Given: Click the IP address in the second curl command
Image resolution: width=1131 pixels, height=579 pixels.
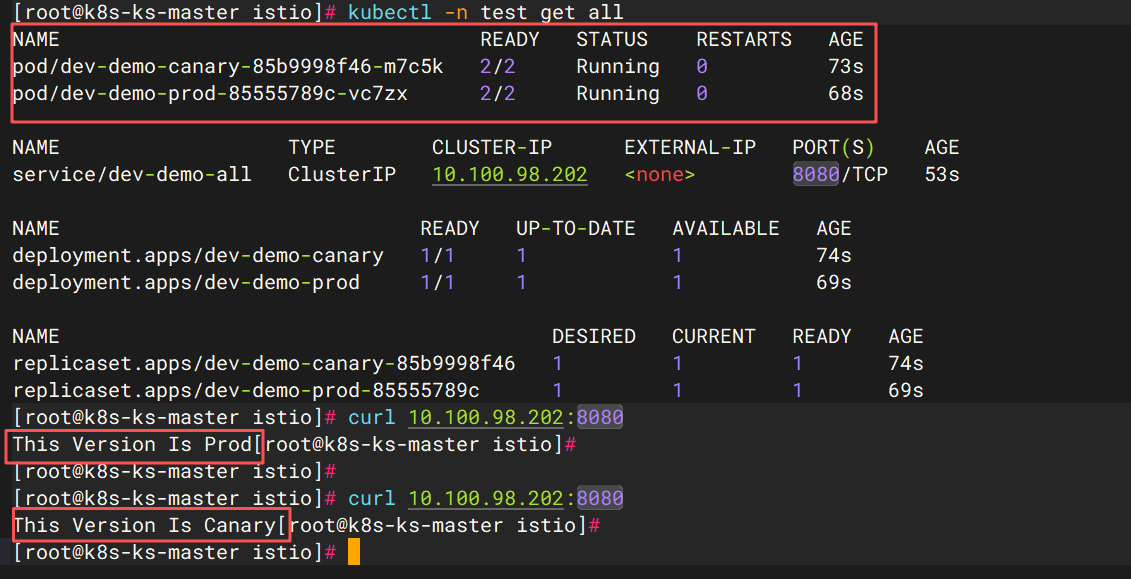Looking at the screenshot, I should point(486,499).
